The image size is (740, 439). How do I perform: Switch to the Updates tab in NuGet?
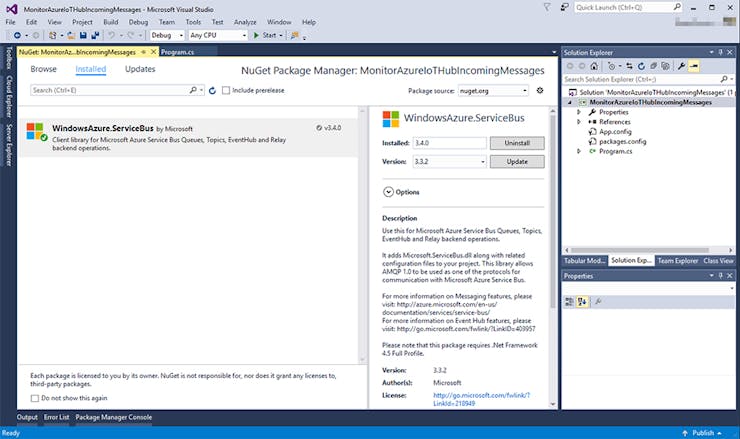(140, 69)
